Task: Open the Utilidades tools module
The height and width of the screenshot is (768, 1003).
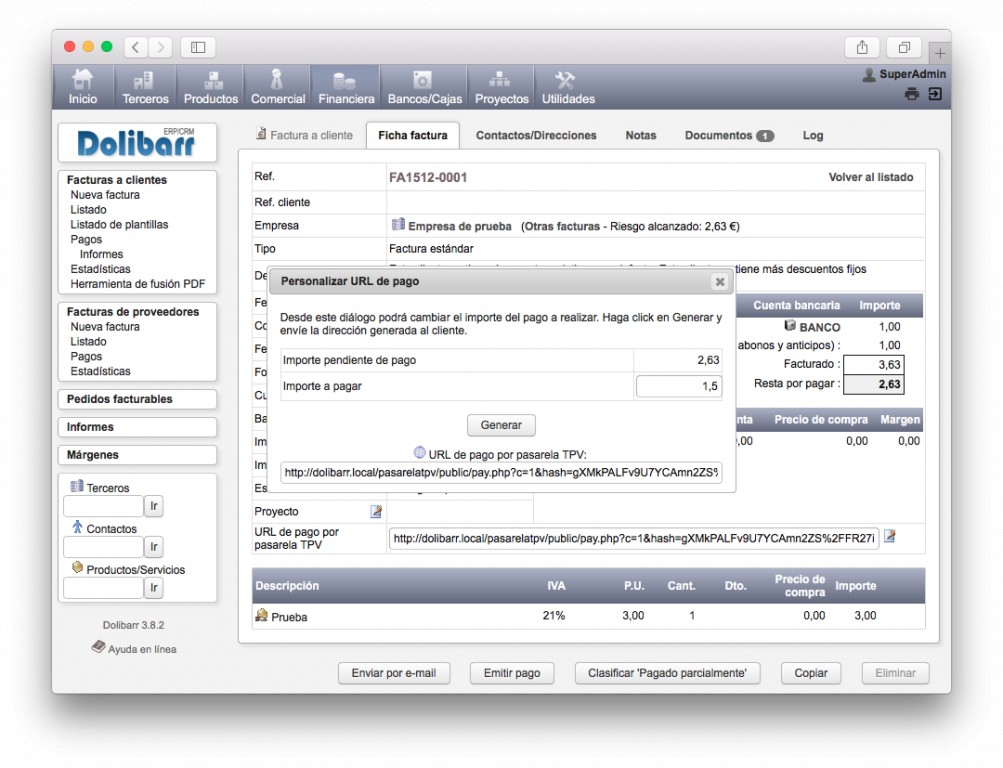Action: [567, 88]
